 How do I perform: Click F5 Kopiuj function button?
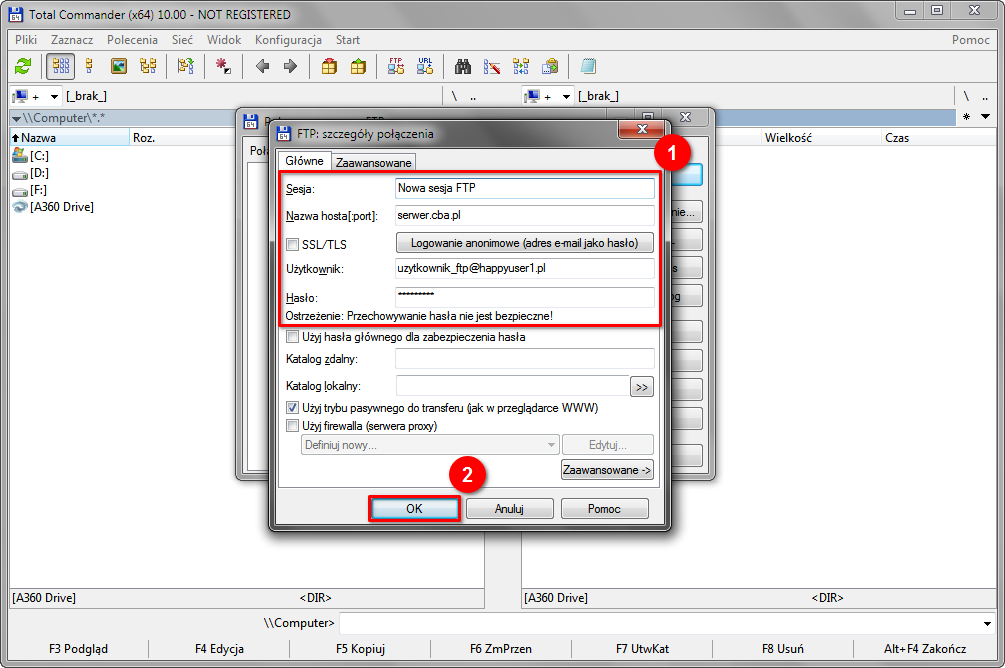(360, 649)
